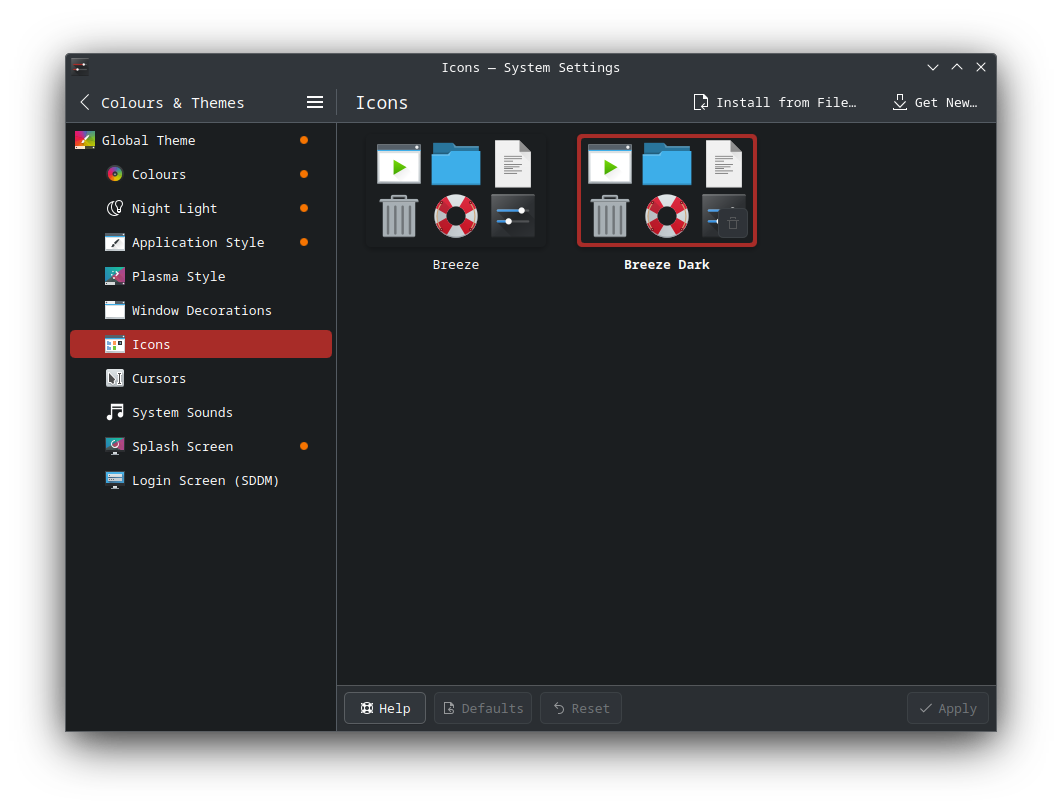Click the Login Screen (SDDM) monitor icon
The width and height of the screenshot is (1063, 810).
coord(115,480)
